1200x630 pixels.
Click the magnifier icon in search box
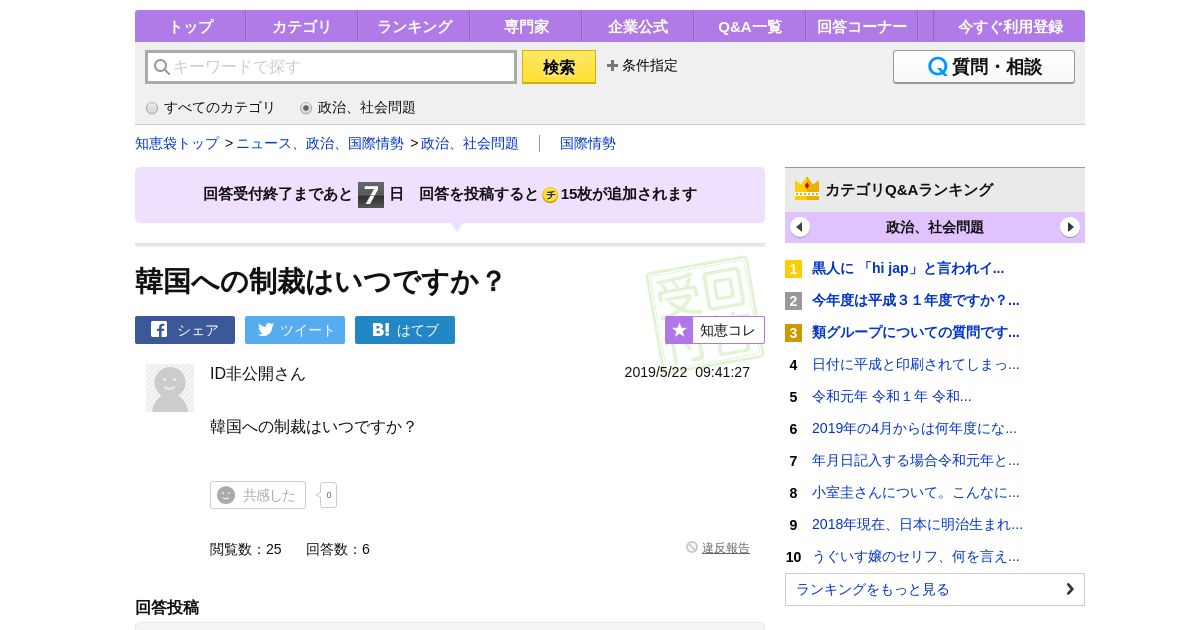point(161,67)
